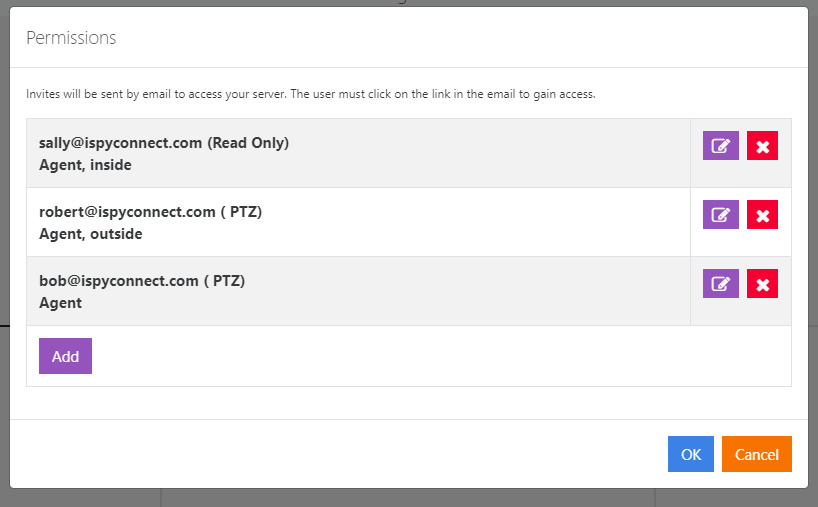Delete sally@ispyconnect.com from the list
The width and height of the screenshot is (818, 507).
tap(762, 146)
